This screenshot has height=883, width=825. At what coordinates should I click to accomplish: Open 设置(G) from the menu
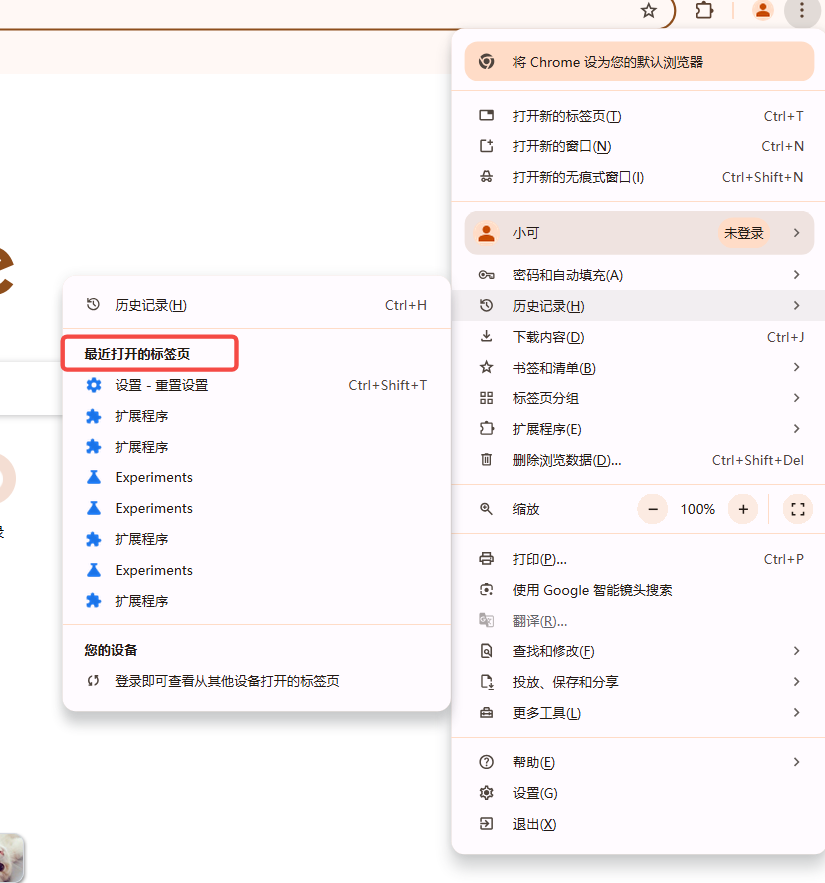pos(639,793)
